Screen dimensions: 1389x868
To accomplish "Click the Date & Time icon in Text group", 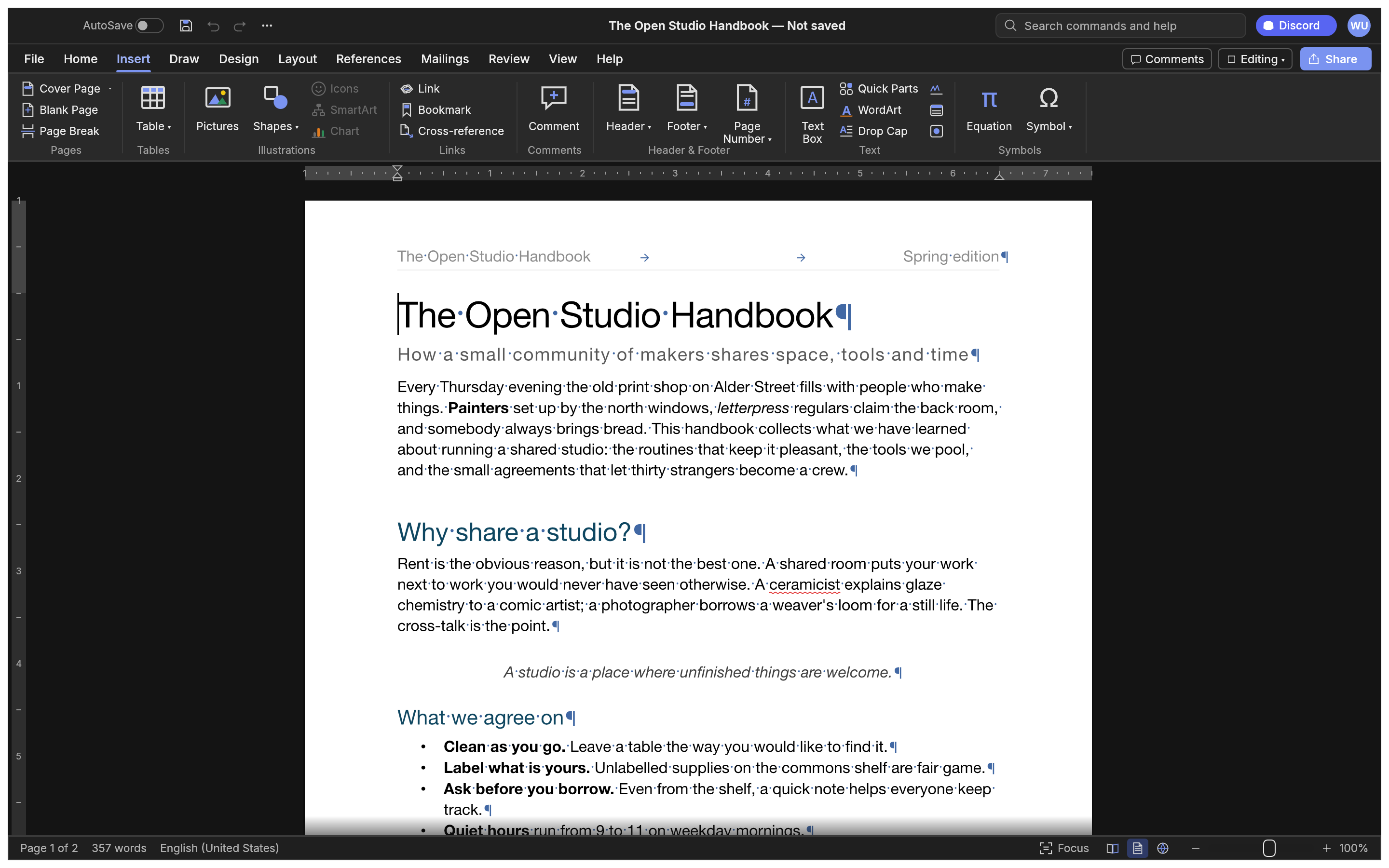I will pos(936,109).
